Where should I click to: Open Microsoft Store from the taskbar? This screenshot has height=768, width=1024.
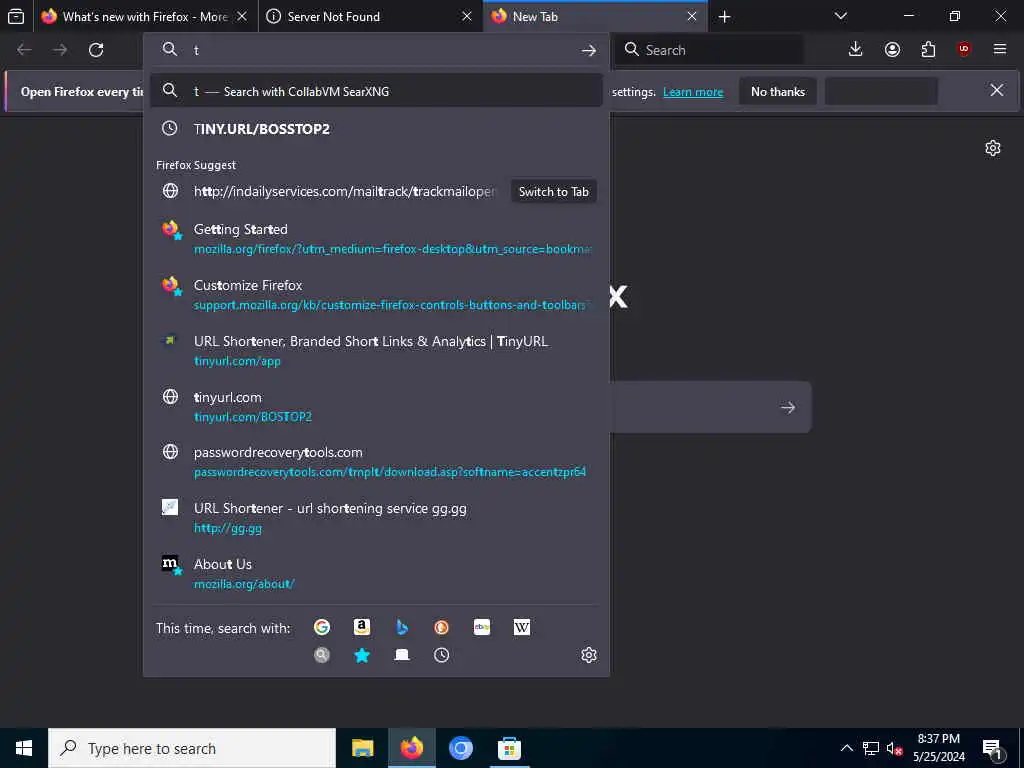click(509, 748)
